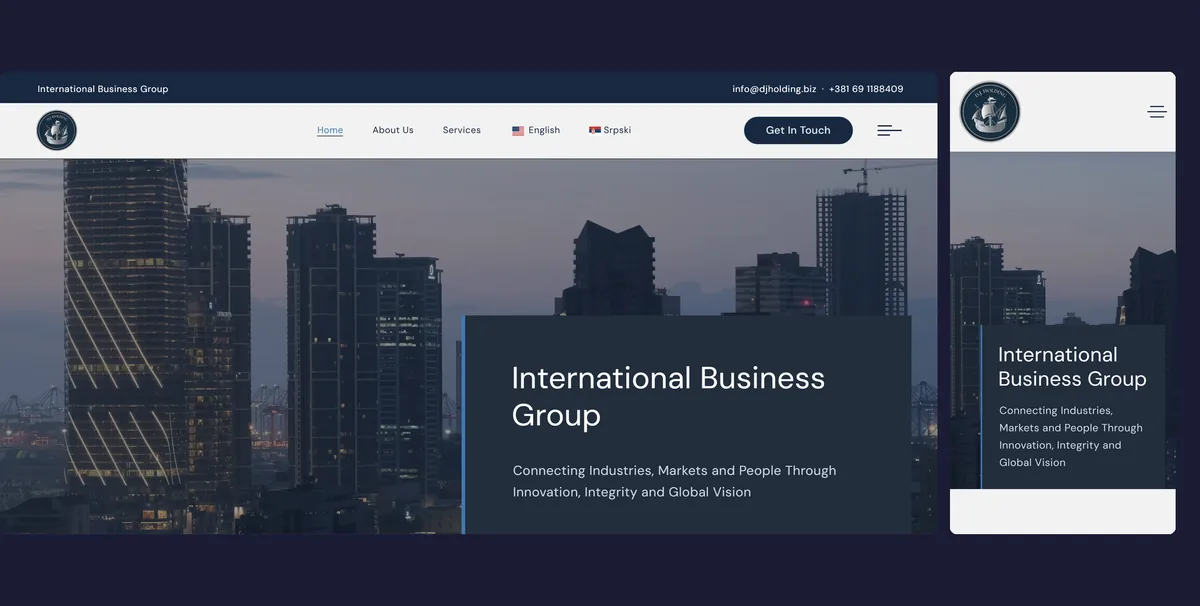The image size is (1200, 606).
Task: Select the Services menu item
Action: (462, 130)
